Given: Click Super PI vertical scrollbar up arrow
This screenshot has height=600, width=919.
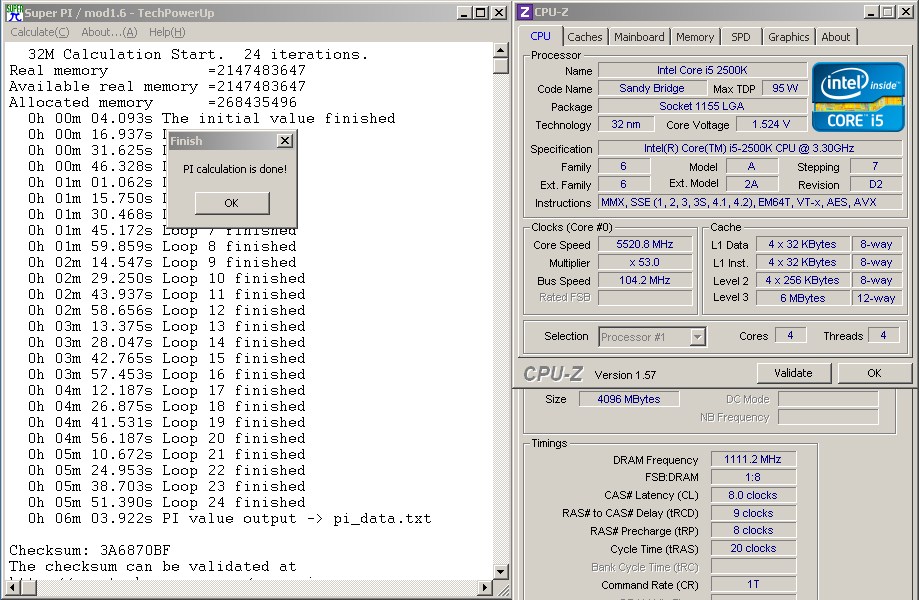Looking at the screenshot, I should 501,50.
